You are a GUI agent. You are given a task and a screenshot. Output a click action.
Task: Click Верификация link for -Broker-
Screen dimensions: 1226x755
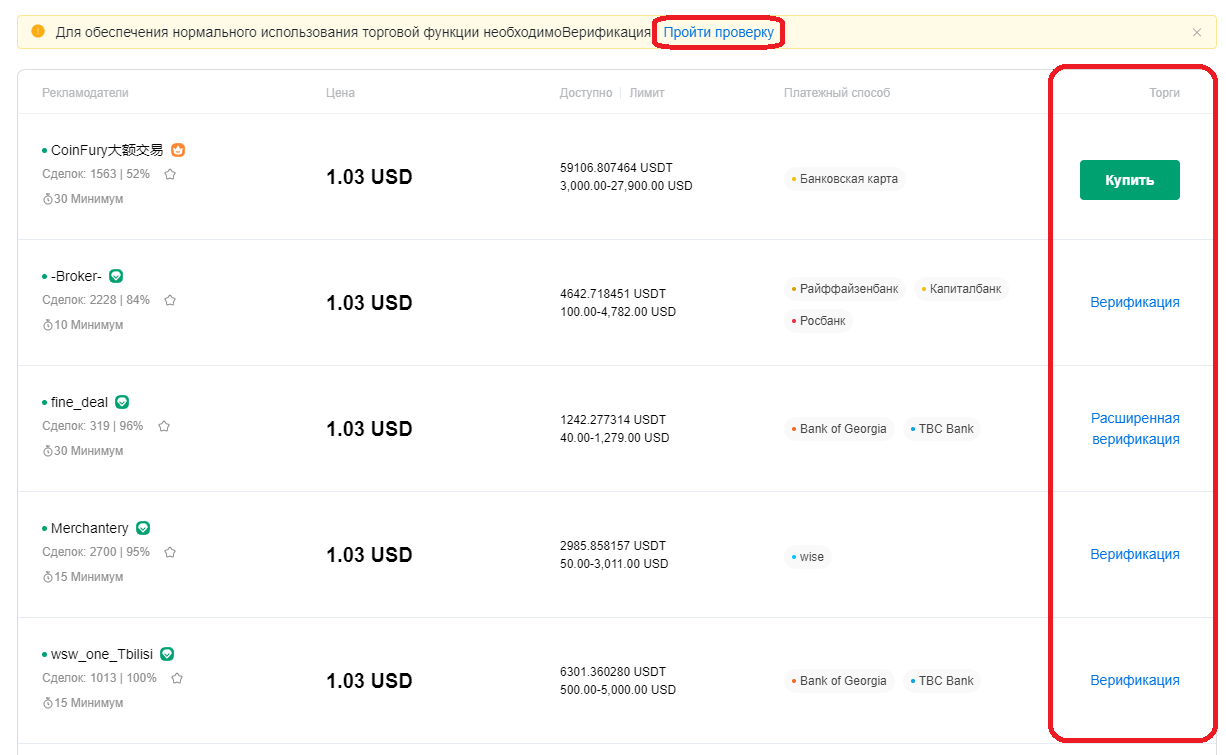click(x=1134, y=302)
